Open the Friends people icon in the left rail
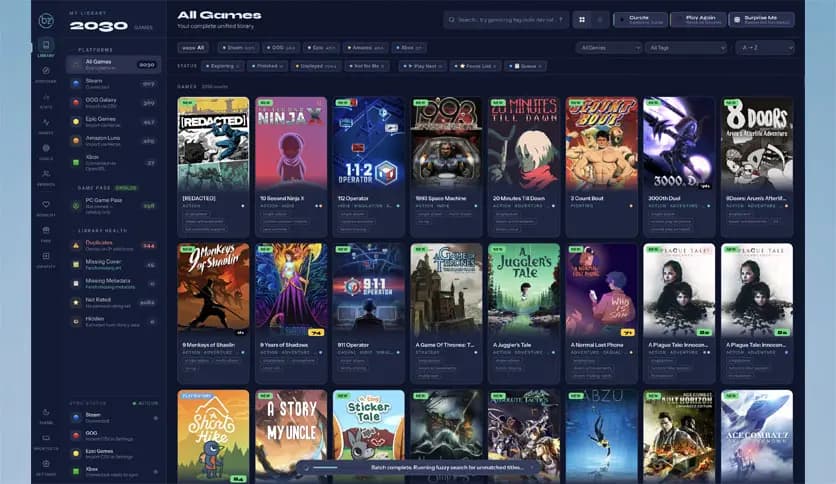 (46, 174)
